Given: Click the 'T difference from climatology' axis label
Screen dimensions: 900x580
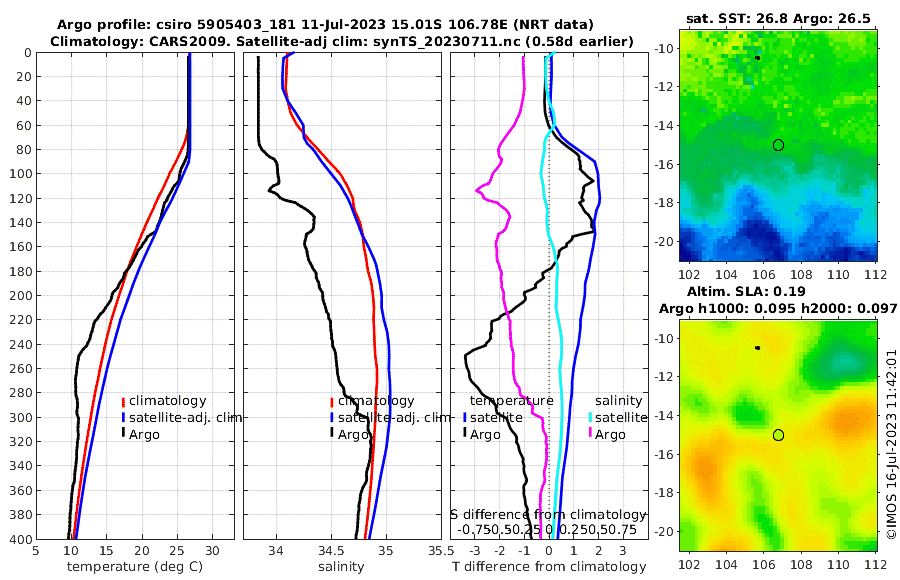Looking at the screenshot, I should (549, 567).
